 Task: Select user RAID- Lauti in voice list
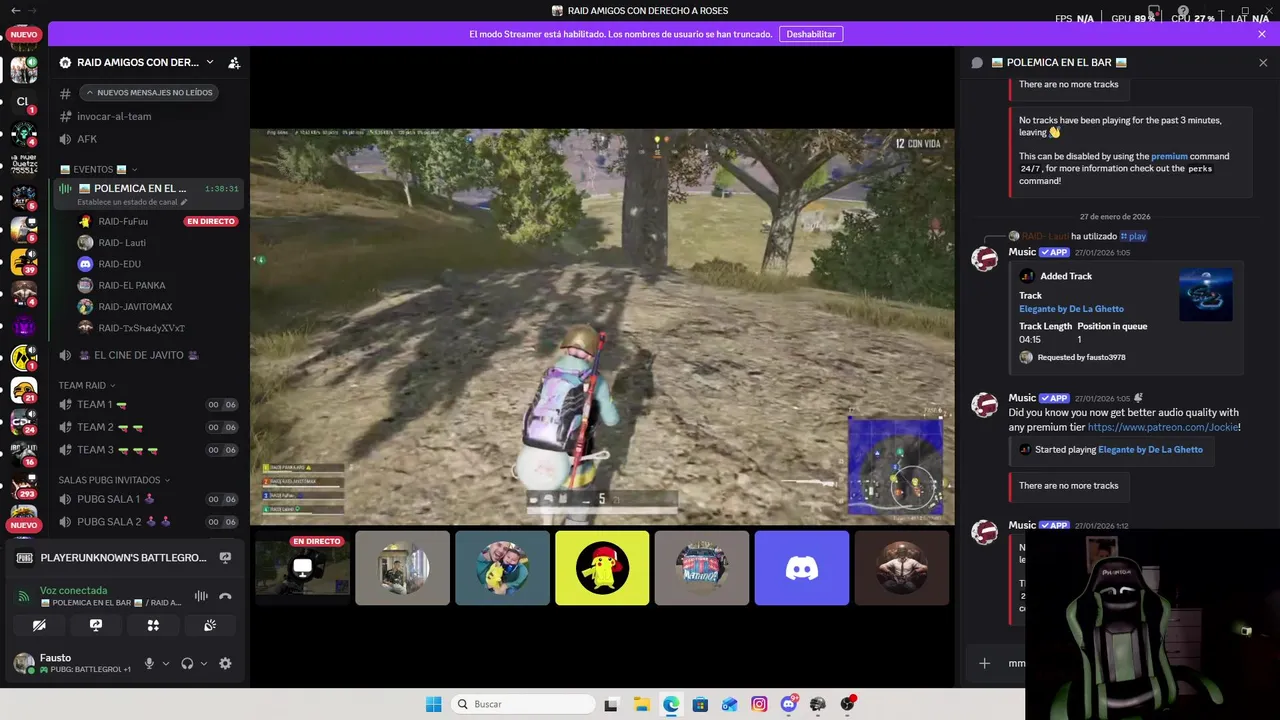point(122,243)
